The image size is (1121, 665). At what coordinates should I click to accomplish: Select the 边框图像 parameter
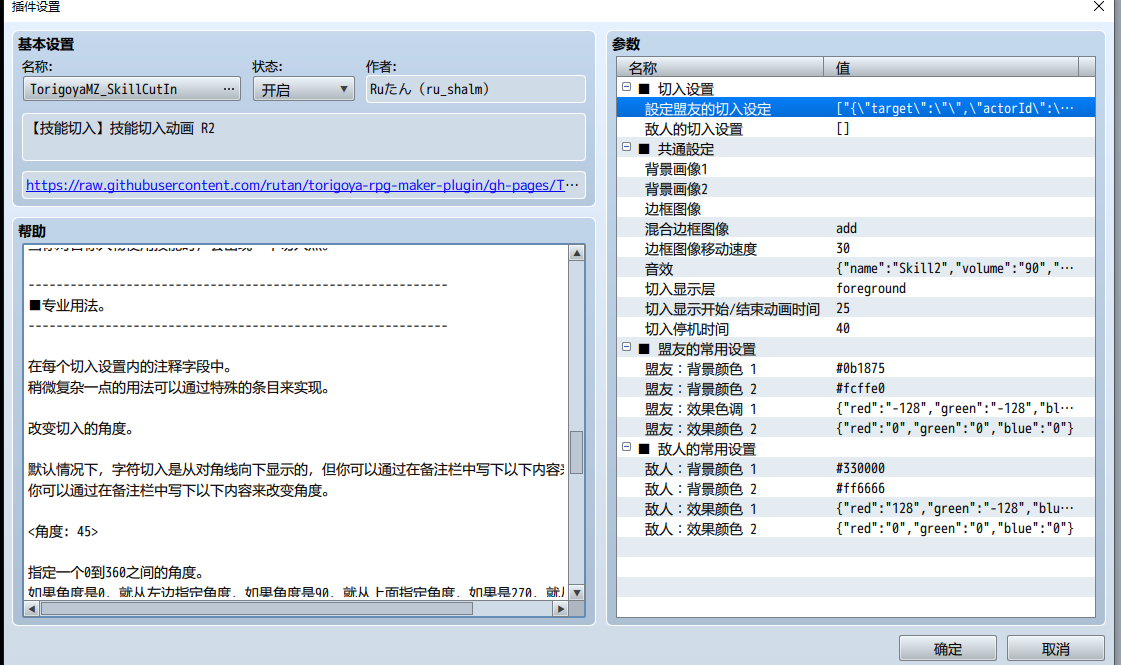coord(856,208)
